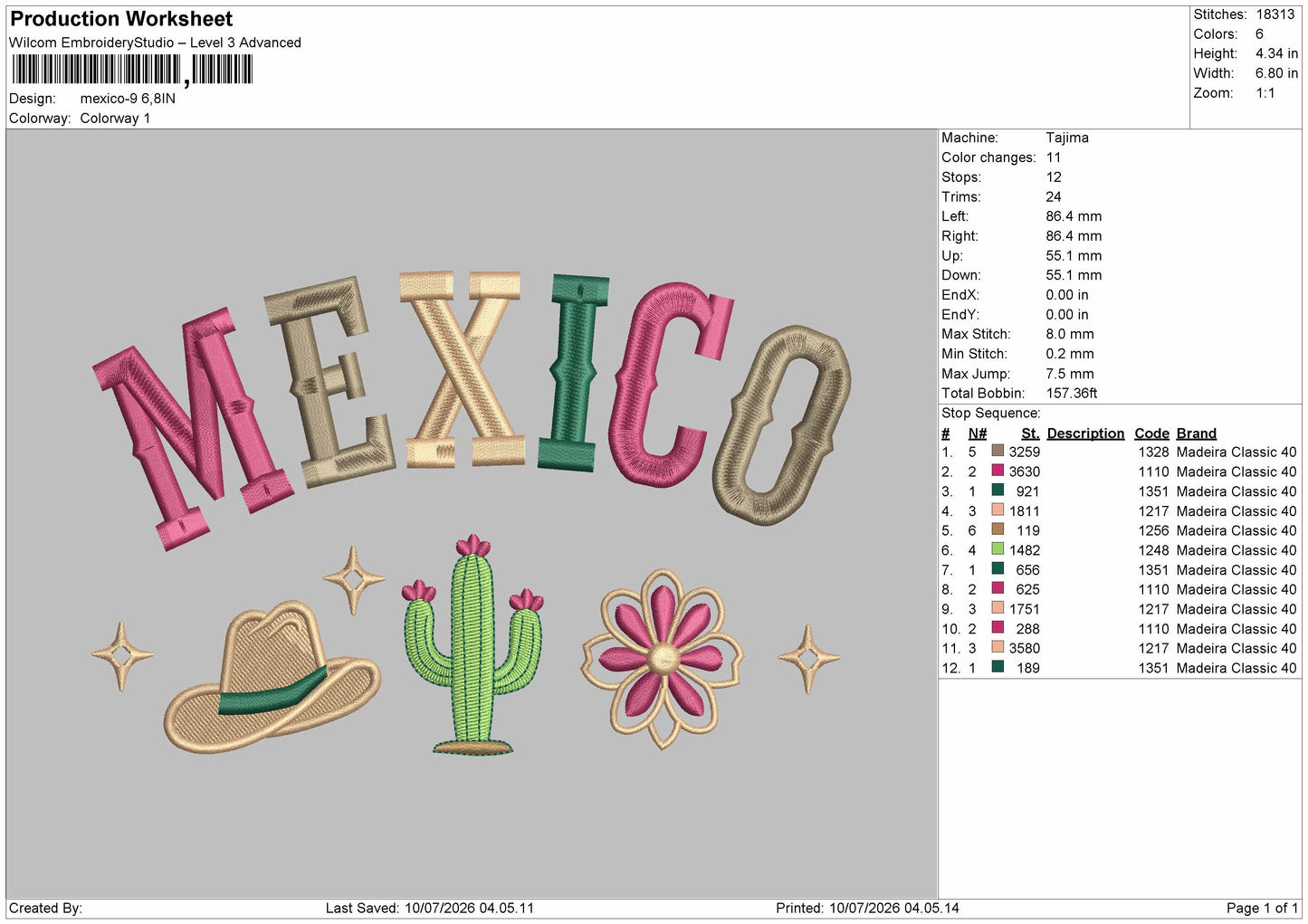Click the tan letter E in the design
The width and height of the screenshot is (1308, 924).
coord(330,383)
